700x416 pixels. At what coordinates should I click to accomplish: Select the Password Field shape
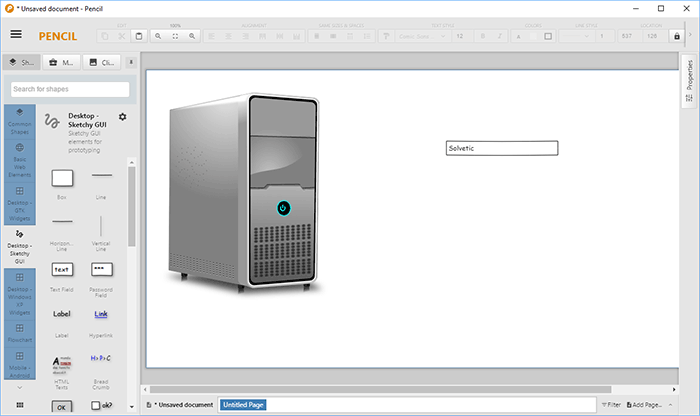101,279
